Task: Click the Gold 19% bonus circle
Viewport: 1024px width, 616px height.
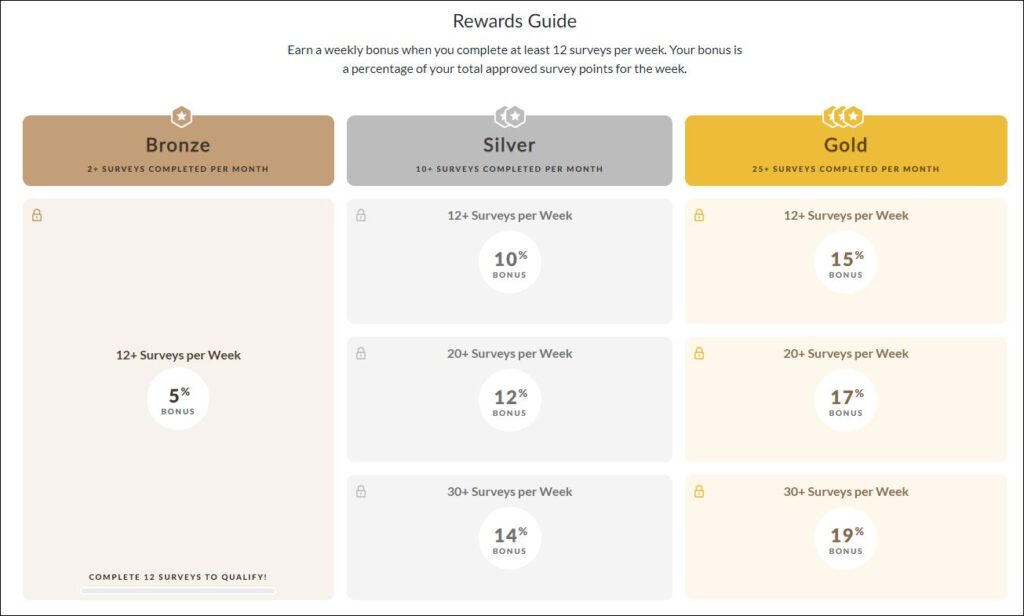Action: point(846,538)
